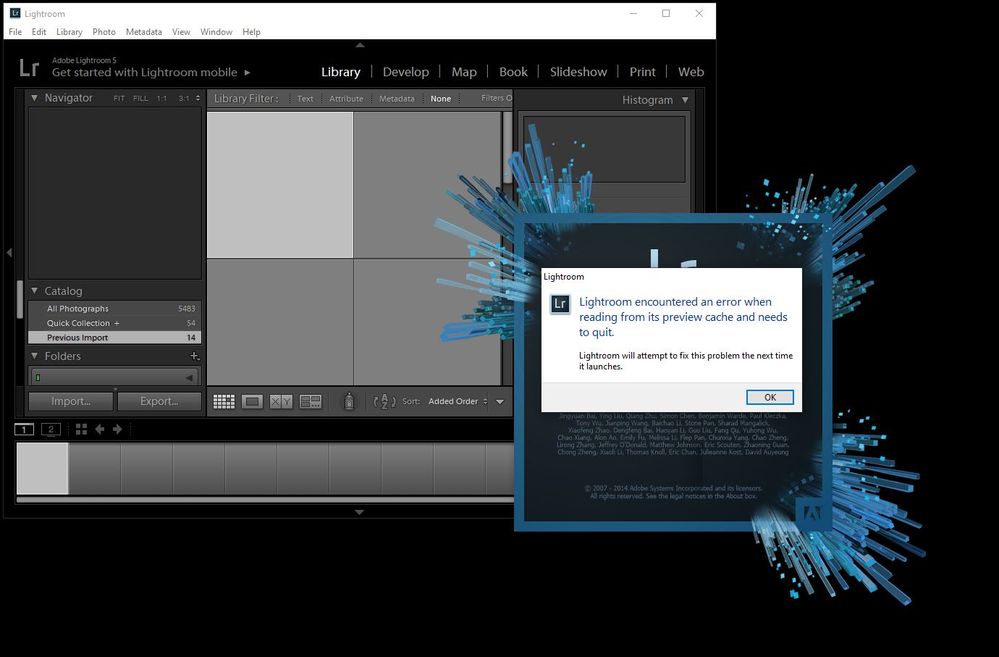Switch to Map module
The image size is (999, 657).
pyautogui.click(x=464, y=72)
